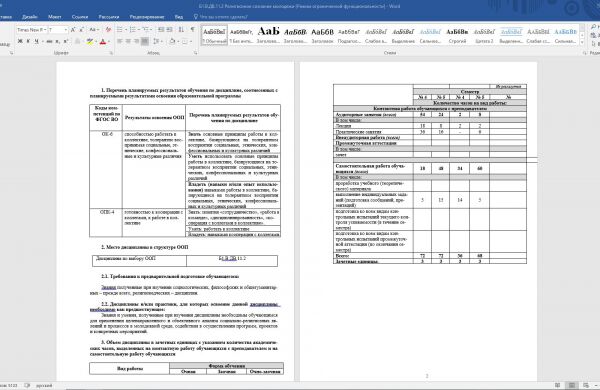Image resolution: width=600 pixels, height=390 pixels.
Task: Apply borders to selection
Action: tap(185, 41)
